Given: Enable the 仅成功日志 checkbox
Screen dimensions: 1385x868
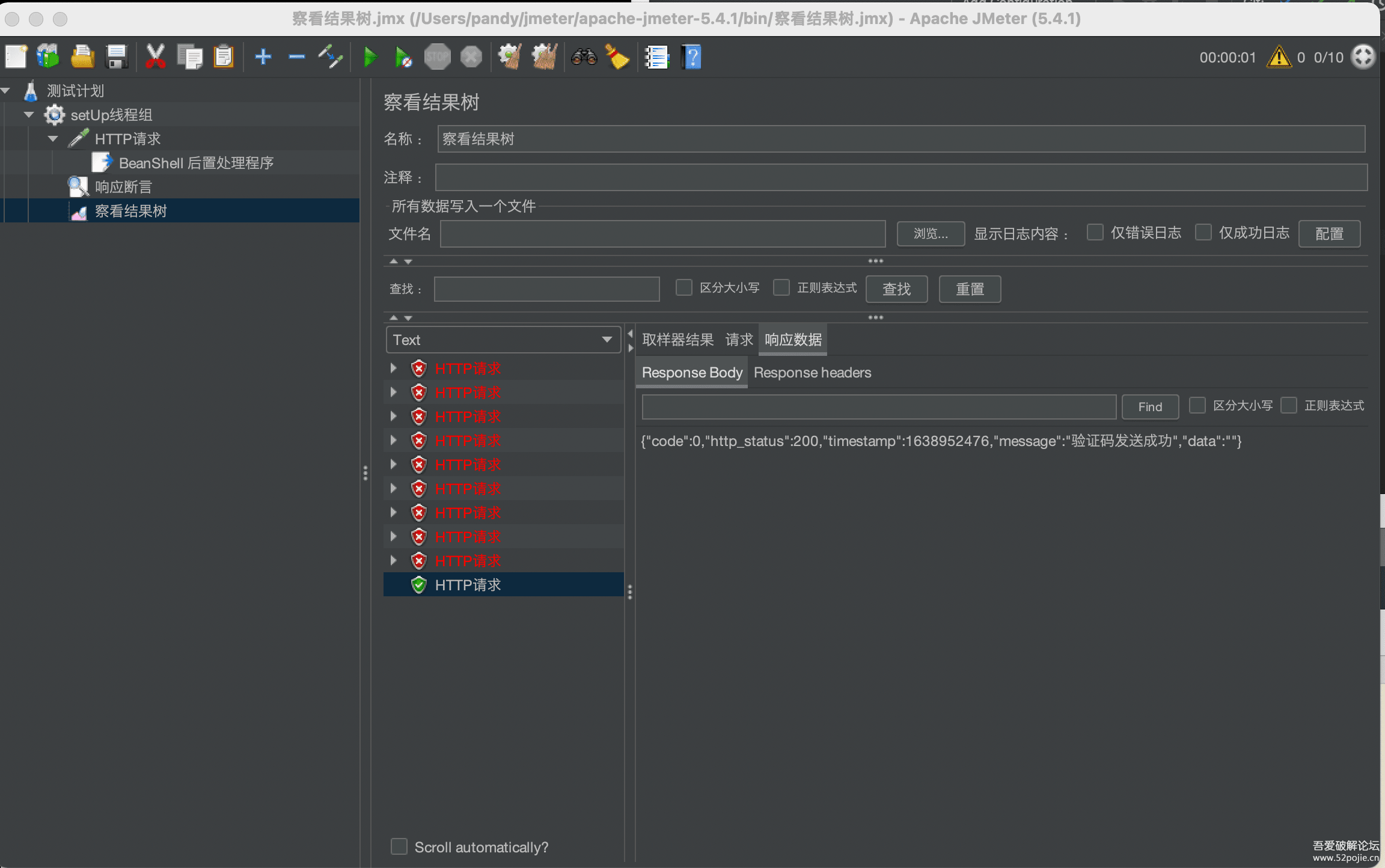Looking at the screenshot, I should tap(1203, 233).
